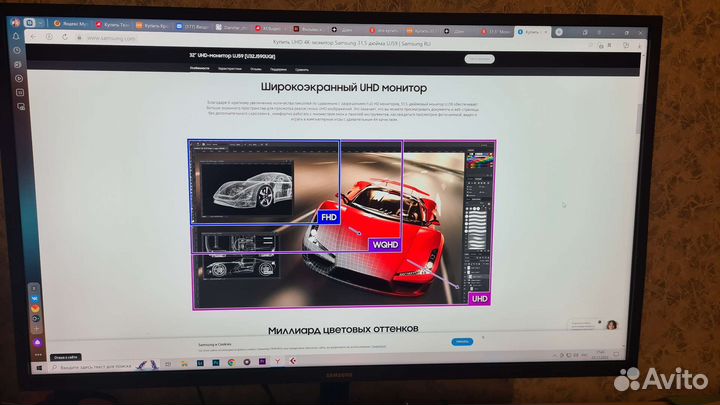Click the browser back arrow
This screenshot has height=405, width=720.
tap(33, 36)
